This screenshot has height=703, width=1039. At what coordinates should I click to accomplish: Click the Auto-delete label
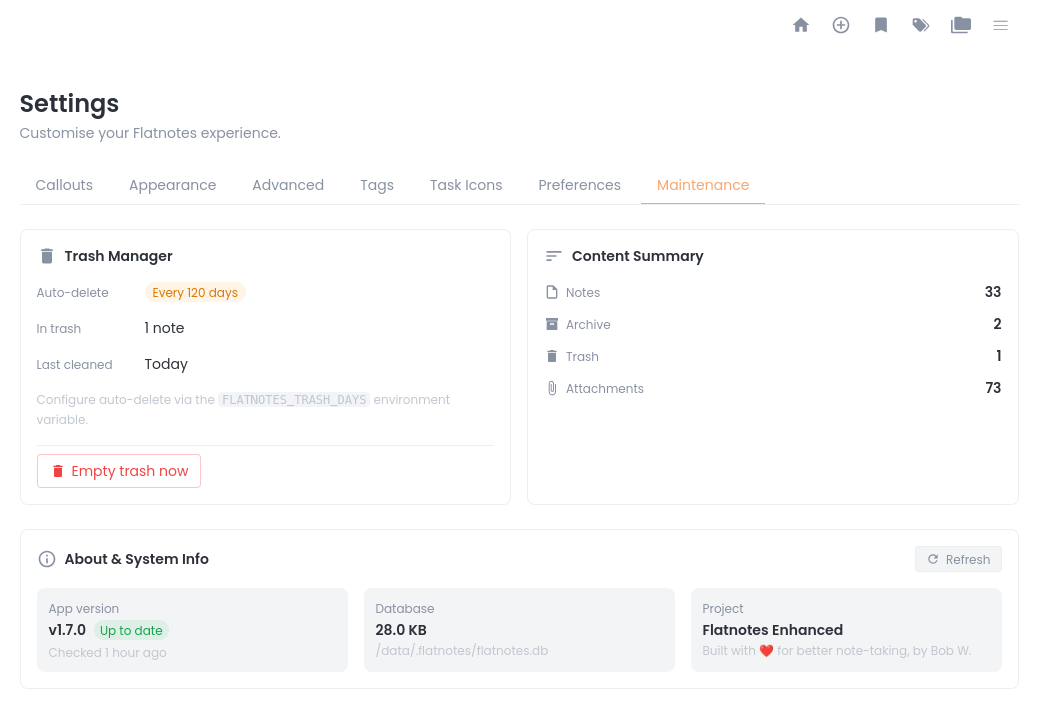click(x=72, y=293)
